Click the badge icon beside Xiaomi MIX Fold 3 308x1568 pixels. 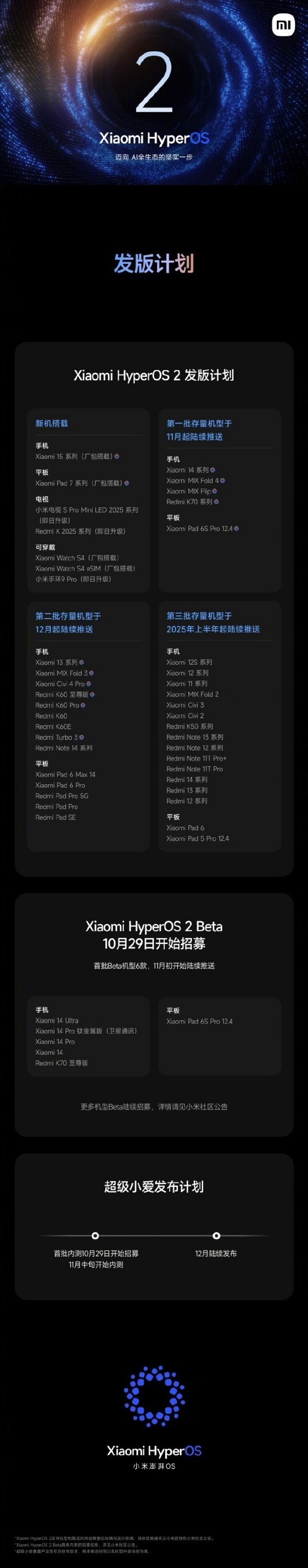pos(91,673)
